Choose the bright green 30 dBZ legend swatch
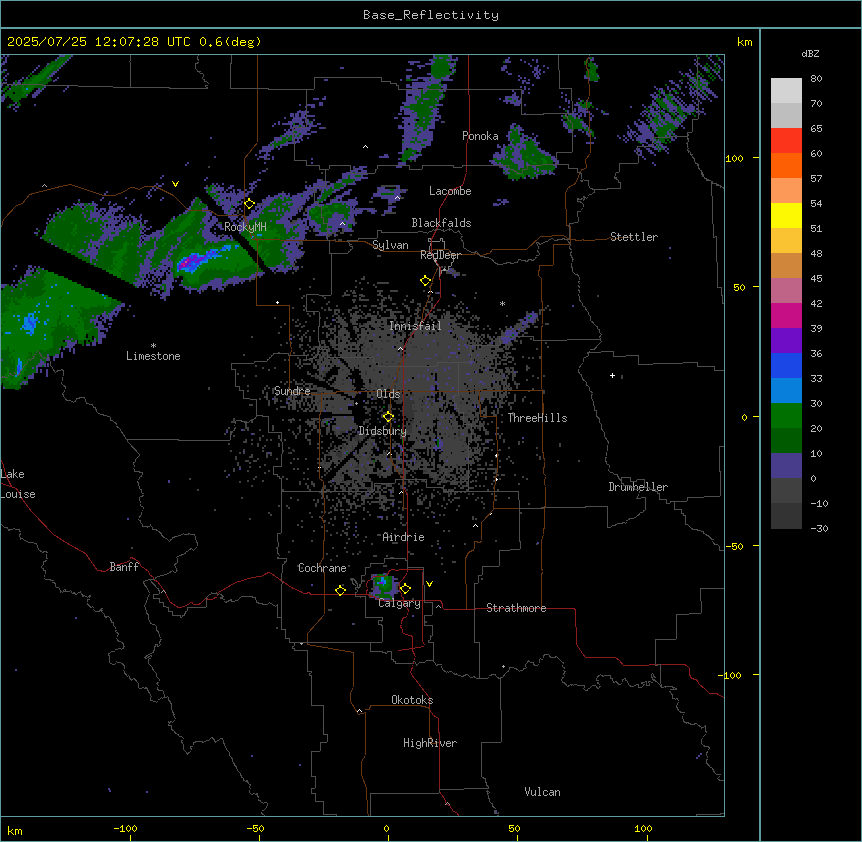862x842 pixels. (x=786, y=416)
